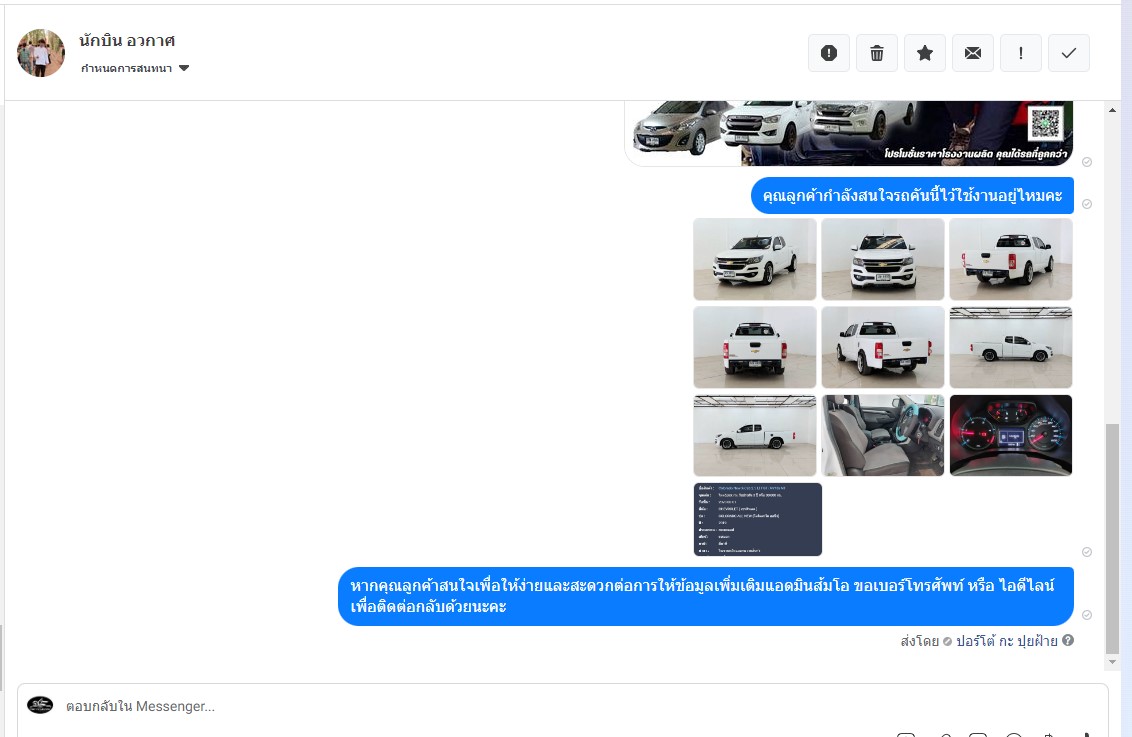Click the page avatar beside reply box

pos(40,705)
